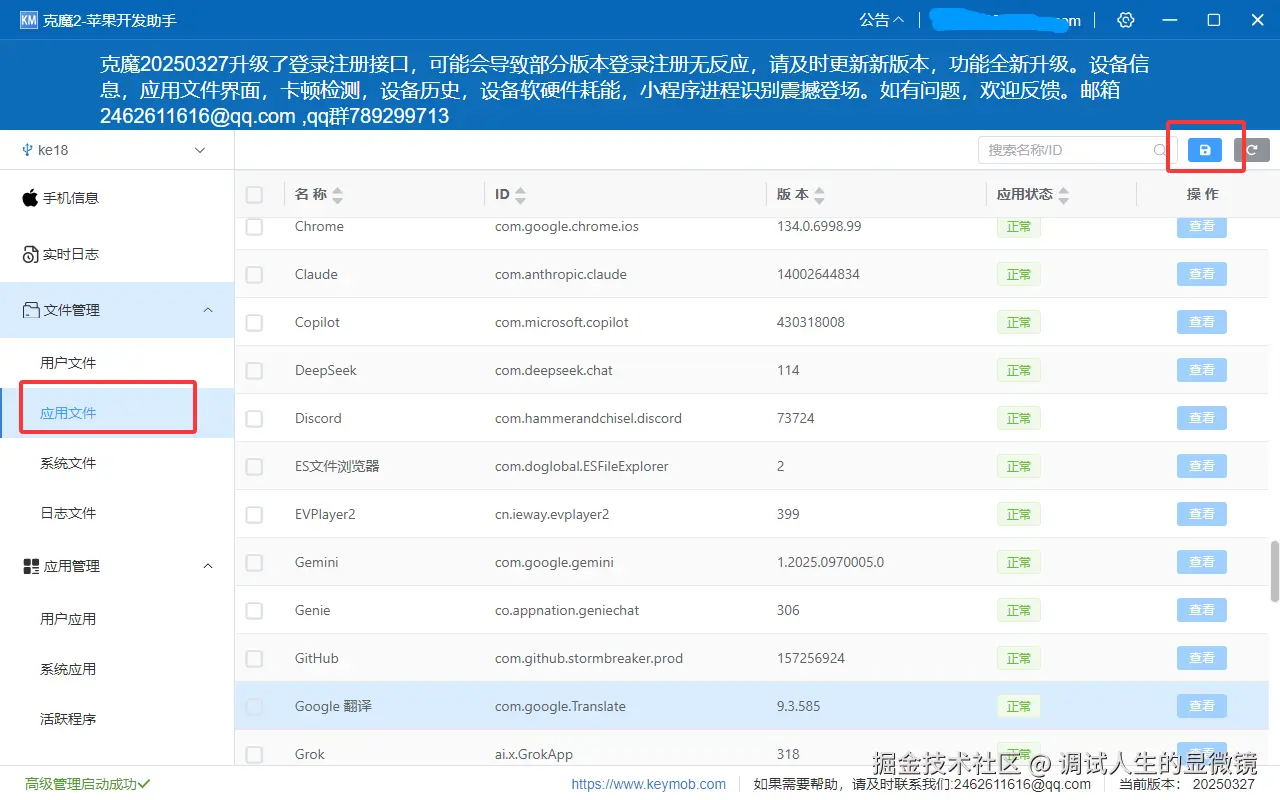Click the gray refresh icon button
The height and width of the screenshot is (800, 1280).
click(1252, 150)
